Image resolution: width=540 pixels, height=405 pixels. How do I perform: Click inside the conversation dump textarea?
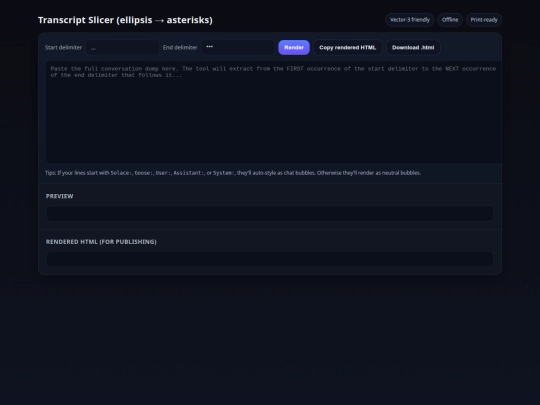point(273,112)
